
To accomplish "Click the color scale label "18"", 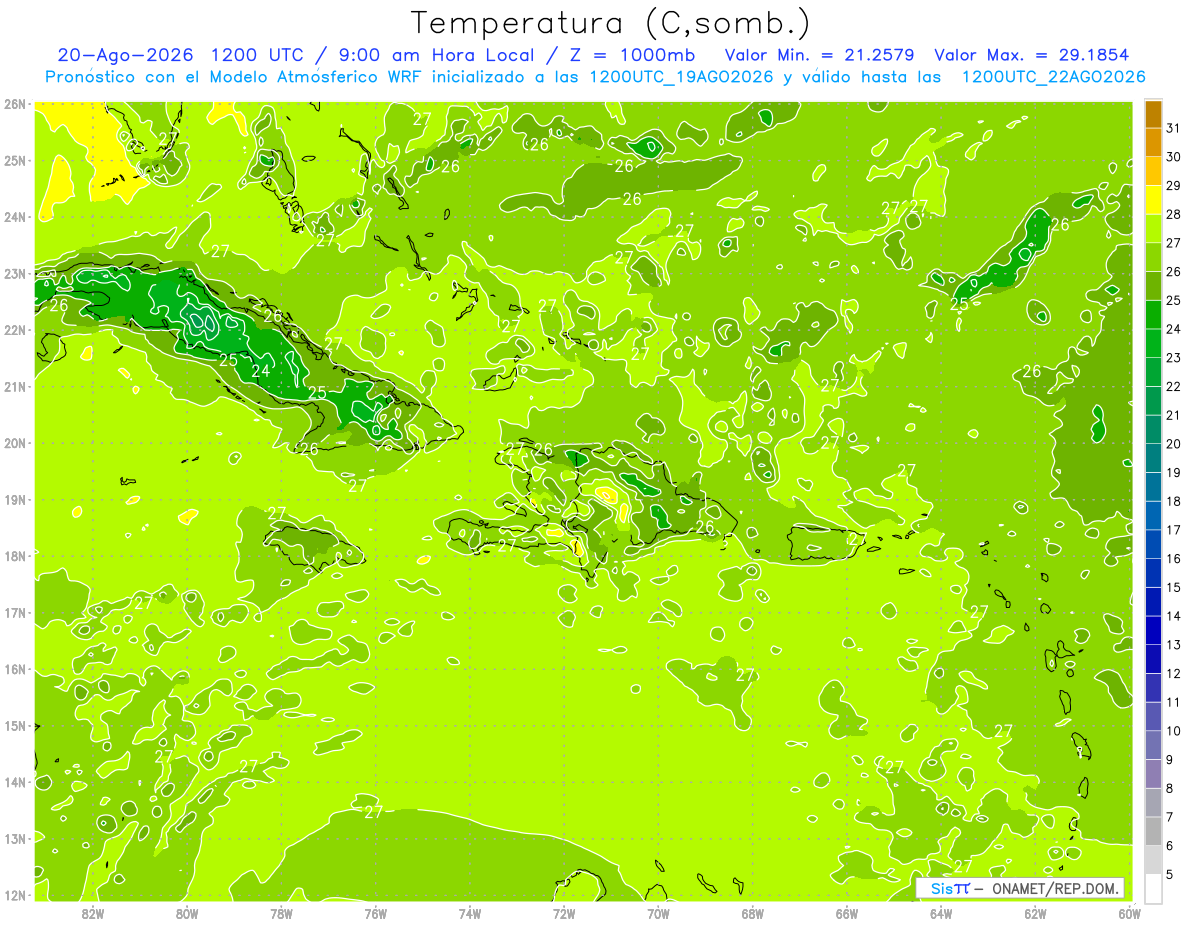I will pyautogui.click(x=1174, y=501).
